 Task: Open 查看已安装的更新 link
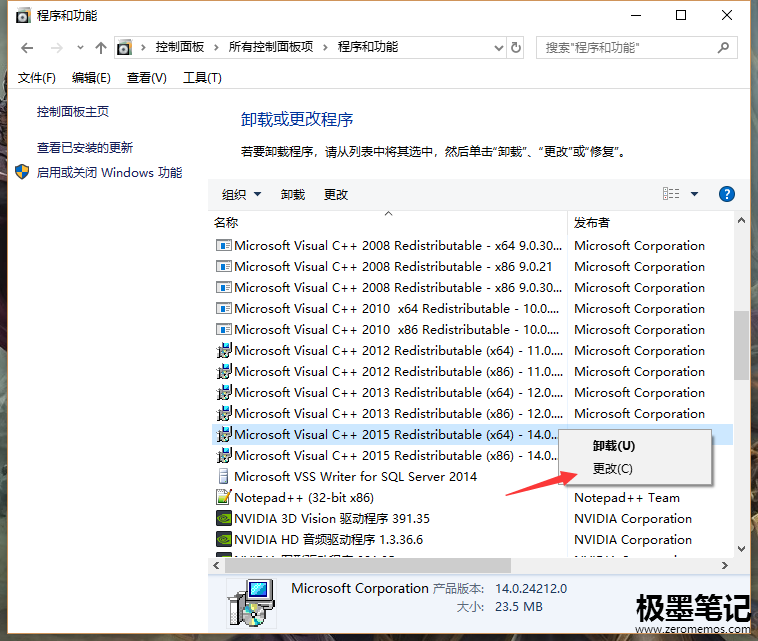(x=85, y=147)
